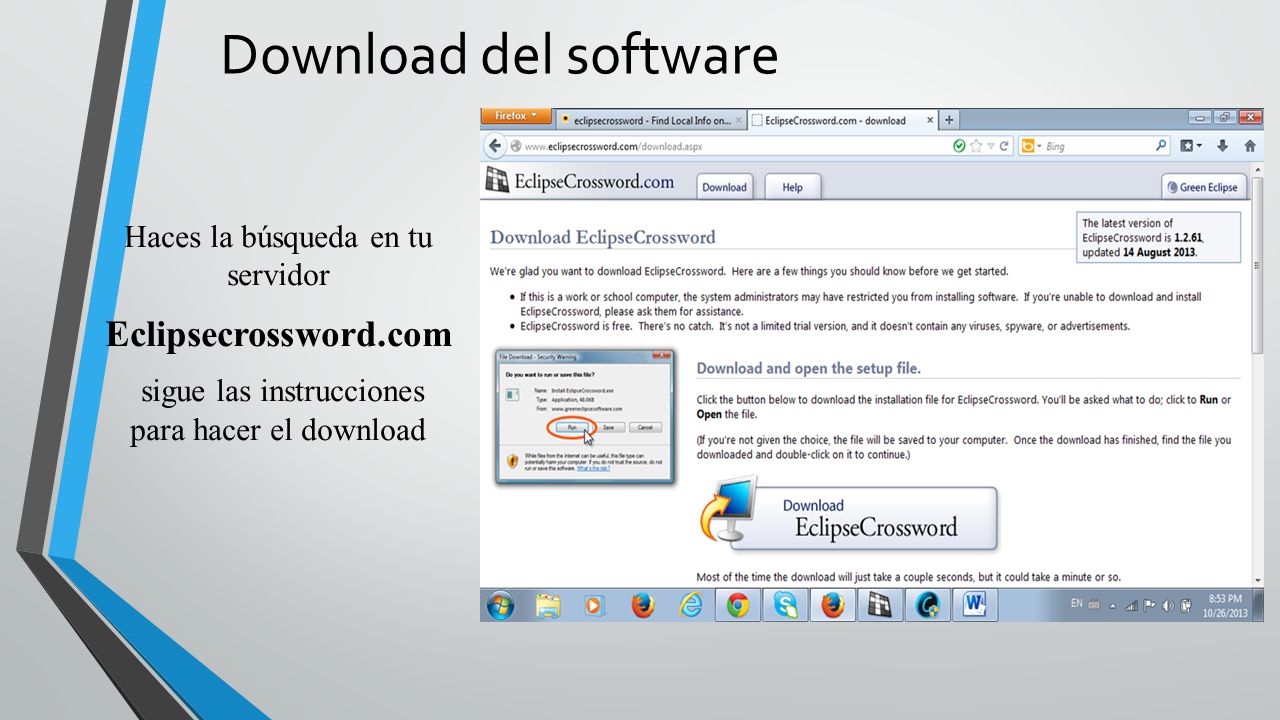This screenshot has width=1280, height=720.
Task: Open the Windows Start menu
Action: [x=500, y=605]
